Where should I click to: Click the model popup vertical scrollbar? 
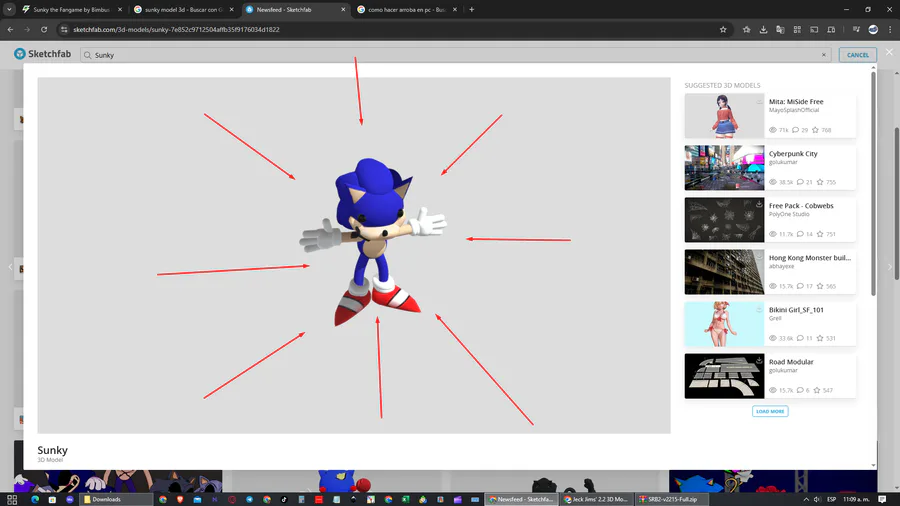874,184
